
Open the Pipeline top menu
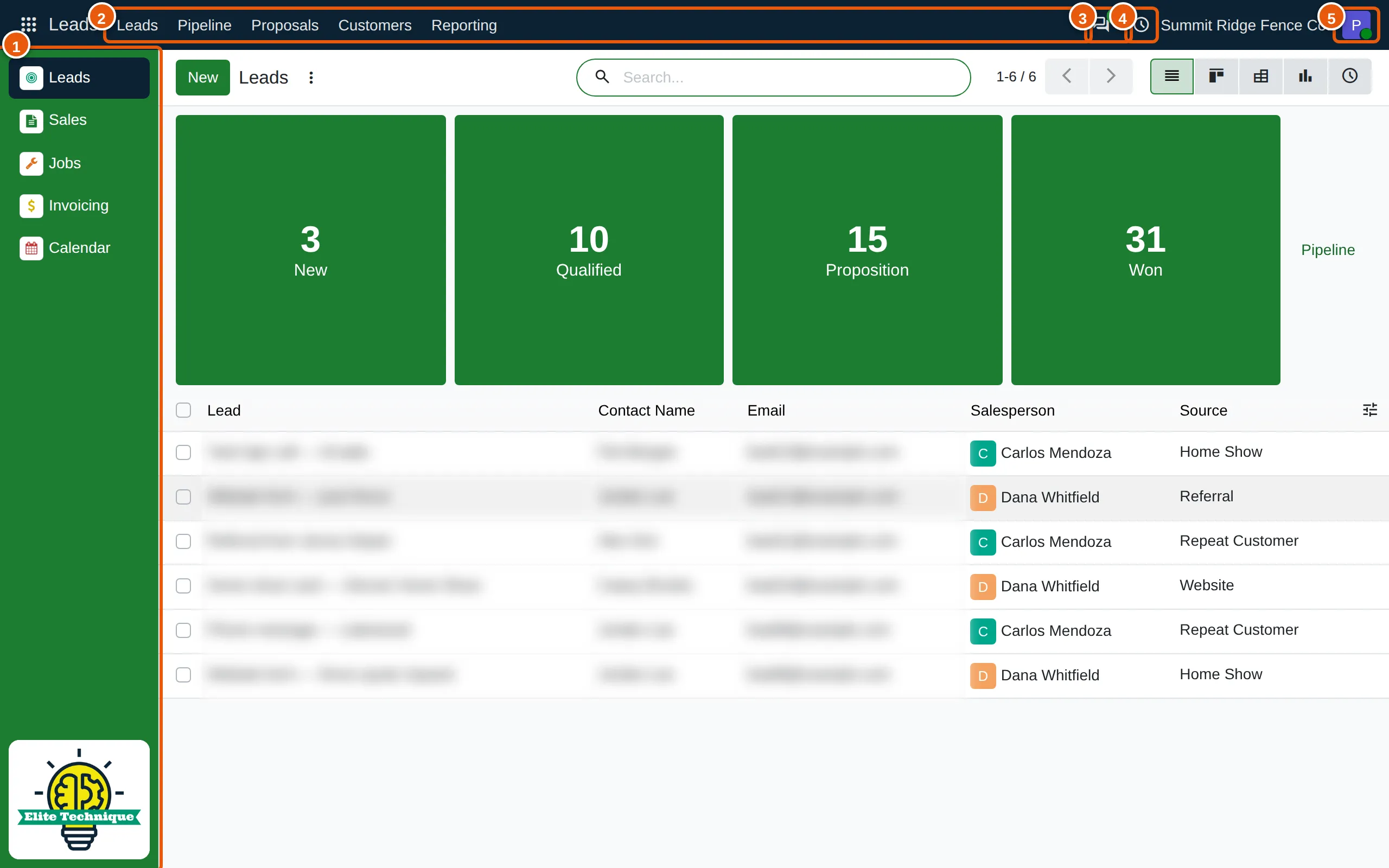(x=205, y=25)
